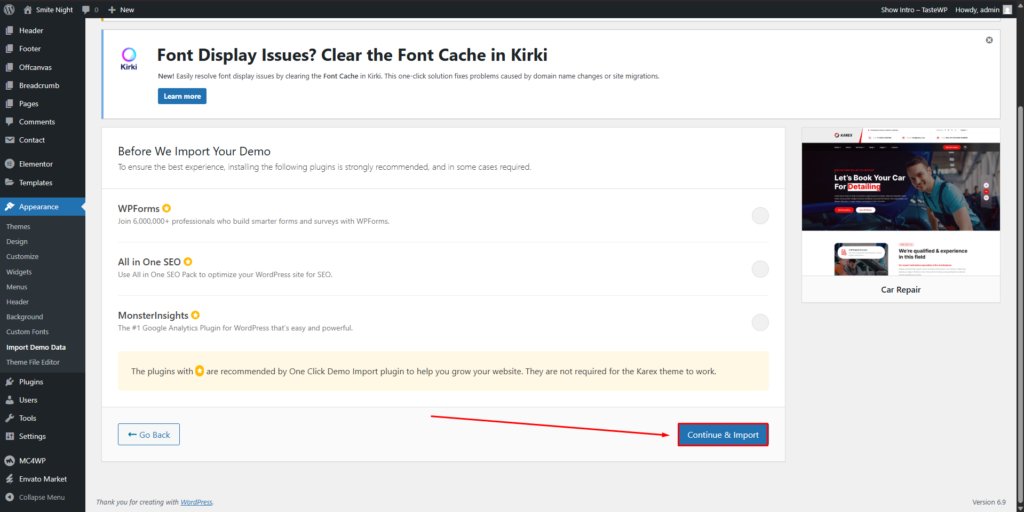Image resolution: width=1024 pixels, height=512 pixels.
Task: Open the Theme File Editor submenu item
Action: (x=33, y=362)
